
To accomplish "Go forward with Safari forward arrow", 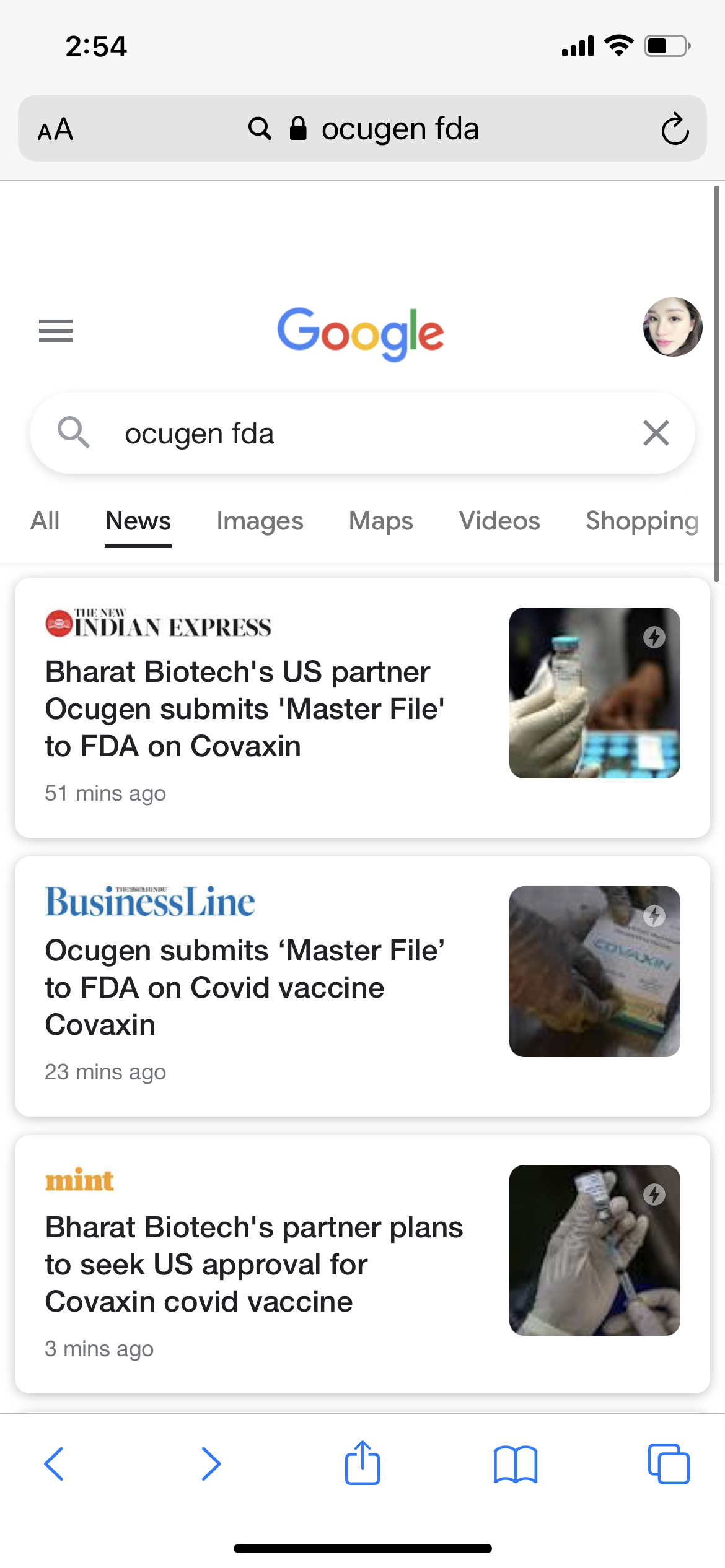I will 211,1464.
